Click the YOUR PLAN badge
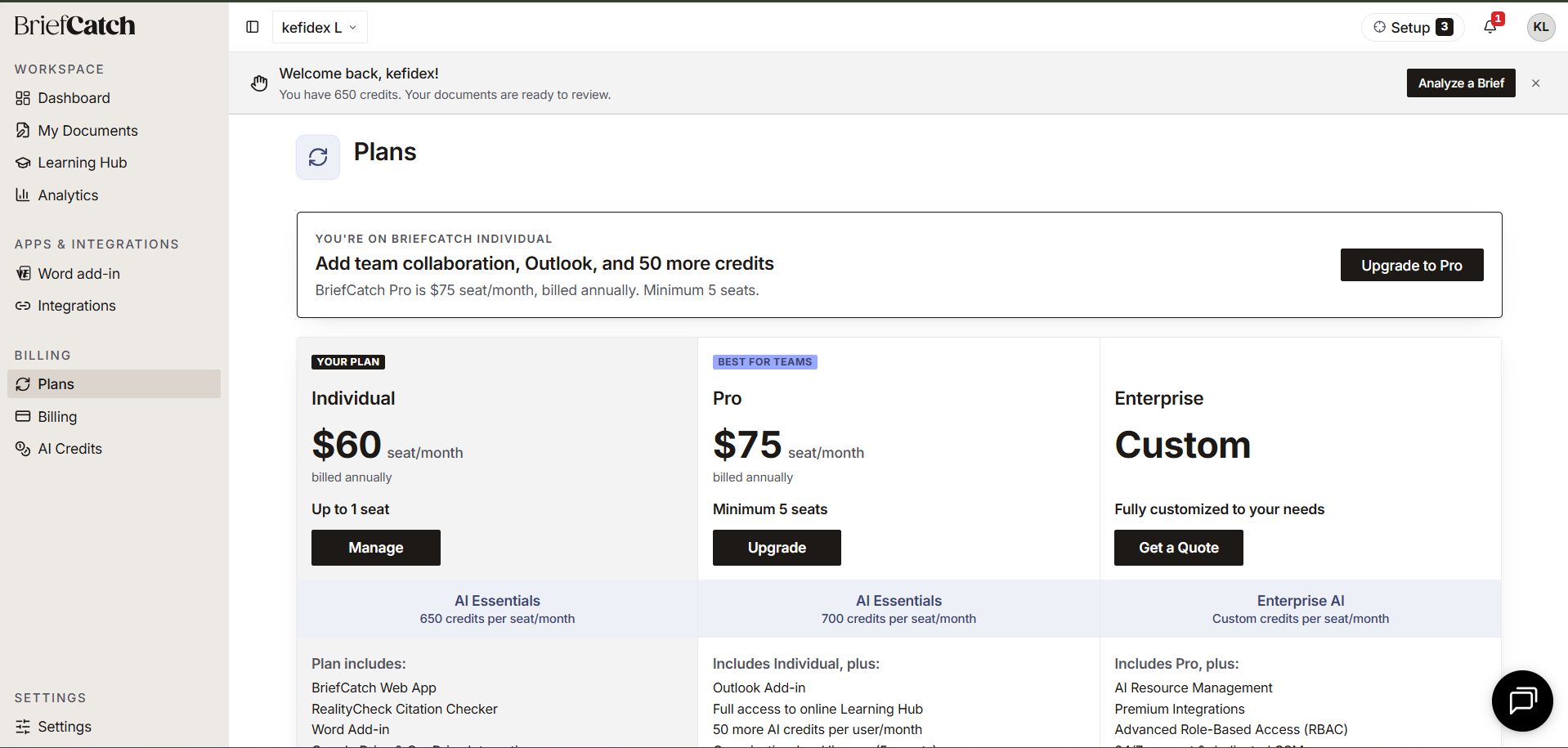The image size is (1568, 748). point(348,362)
